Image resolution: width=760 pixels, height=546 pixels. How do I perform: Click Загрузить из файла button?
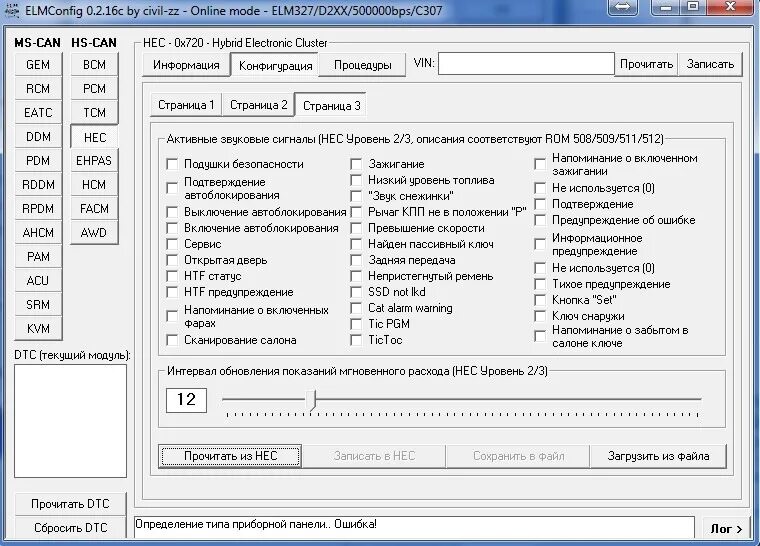(658, 456)
